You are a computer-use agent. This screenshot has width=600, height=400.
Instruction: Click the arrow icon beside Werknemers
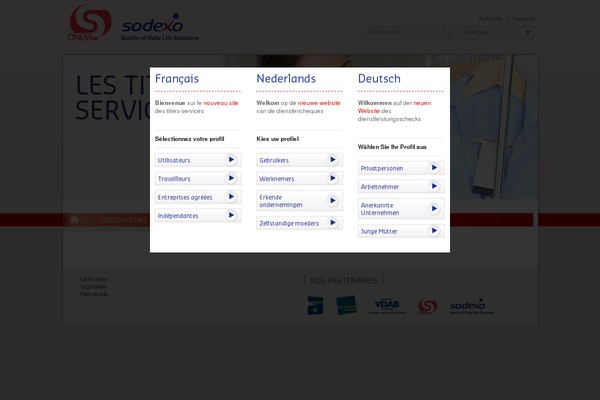333,178
